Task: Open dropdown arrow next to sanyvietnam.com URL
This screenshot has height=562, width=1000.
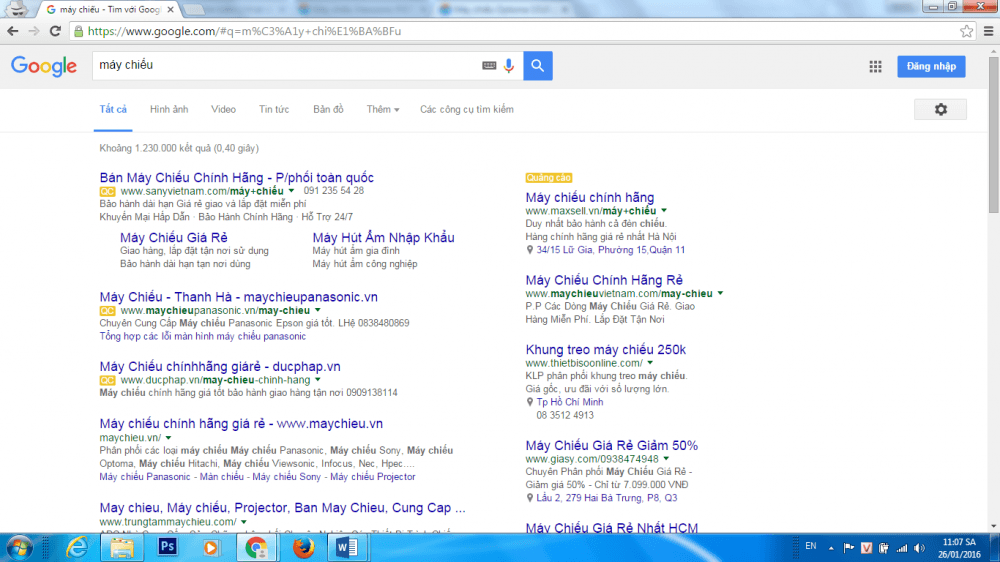Action: point(291,191)
